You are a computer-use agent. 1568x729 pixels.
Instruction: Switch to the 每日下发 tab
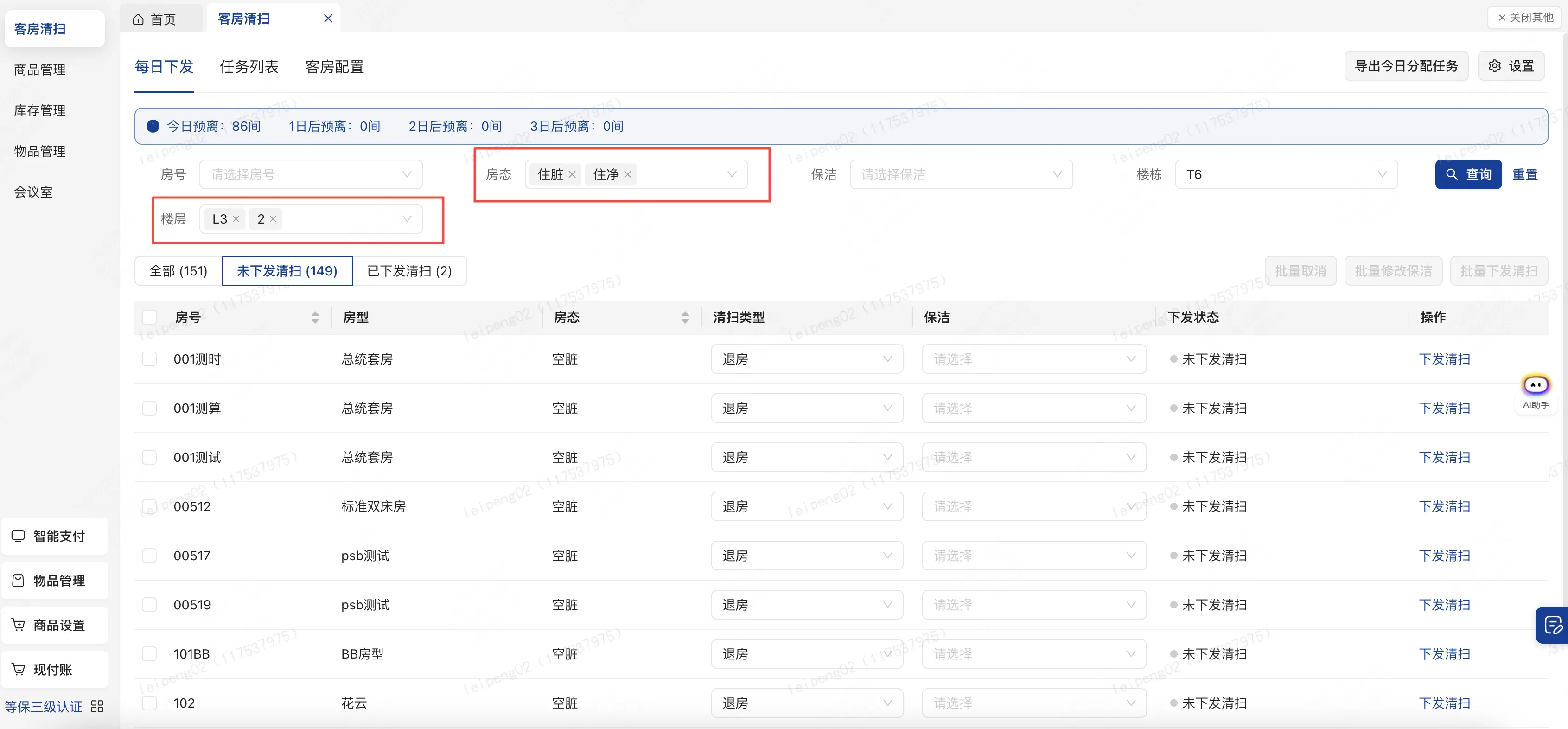164,67
